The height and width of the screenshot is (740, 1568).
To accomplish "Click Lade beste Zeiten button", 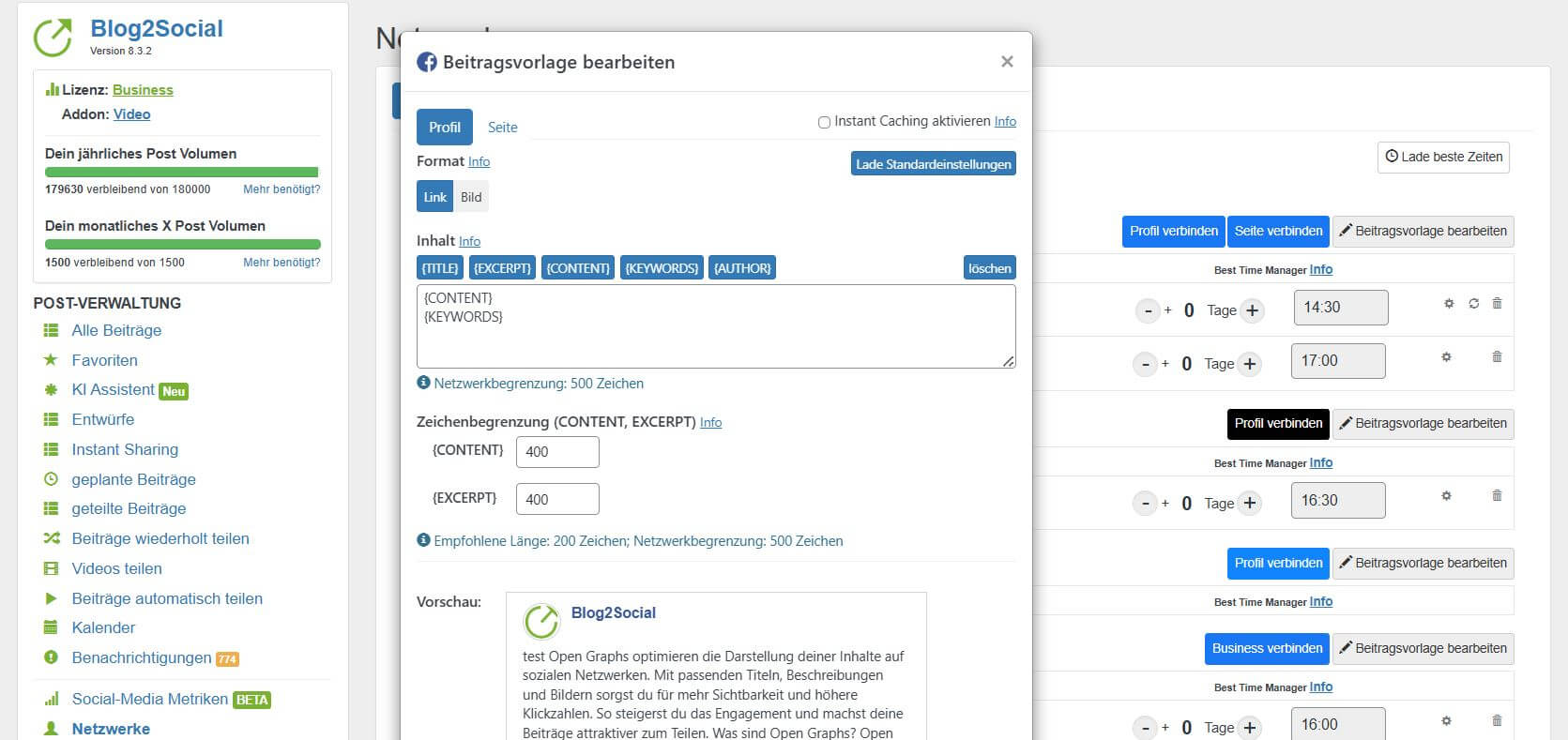I will click(1444, 157).
